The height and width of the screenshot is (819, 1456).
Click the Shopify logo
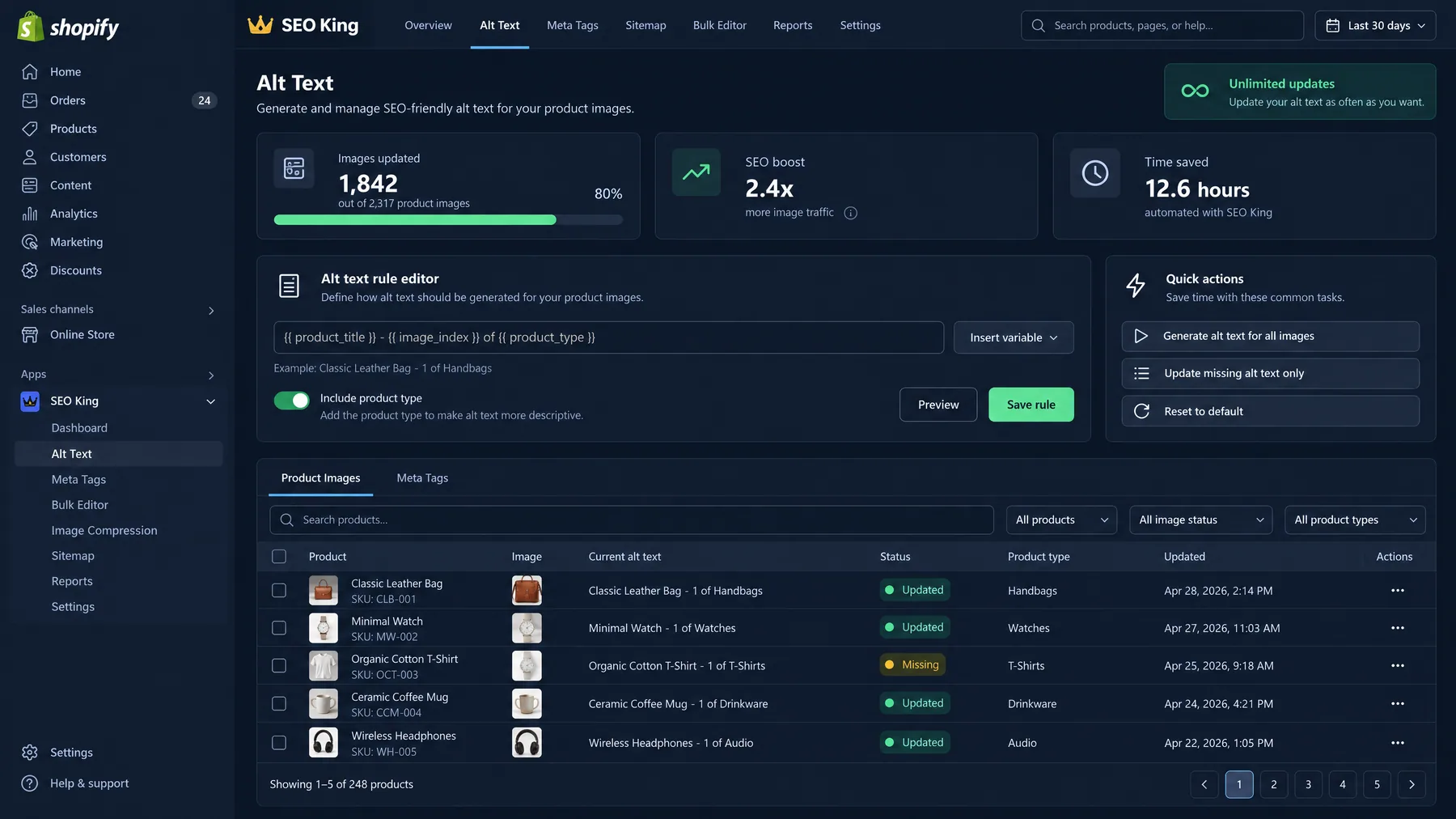tap(68, 27)
